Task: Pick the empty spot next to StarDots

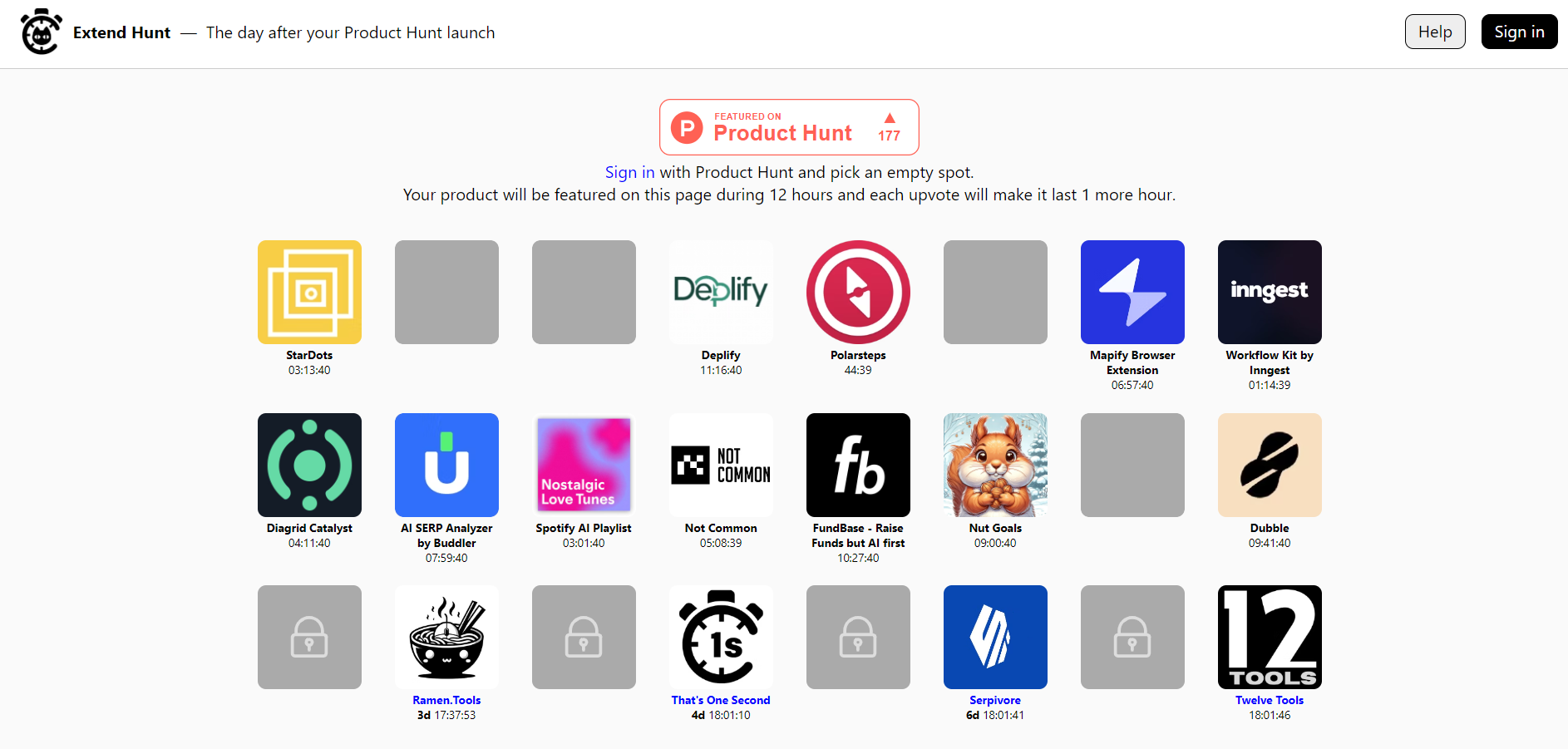Action: (446, 292)
